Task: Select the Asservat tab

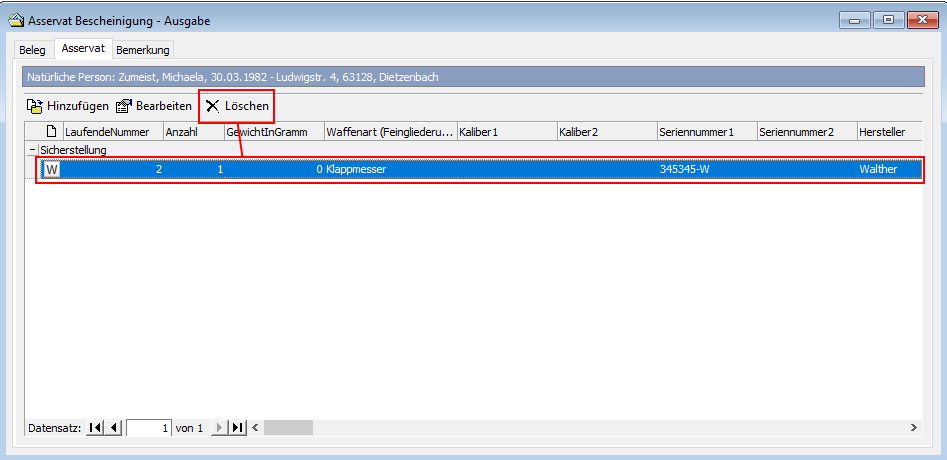Action: pyautogui.click(x=83, y=48)
